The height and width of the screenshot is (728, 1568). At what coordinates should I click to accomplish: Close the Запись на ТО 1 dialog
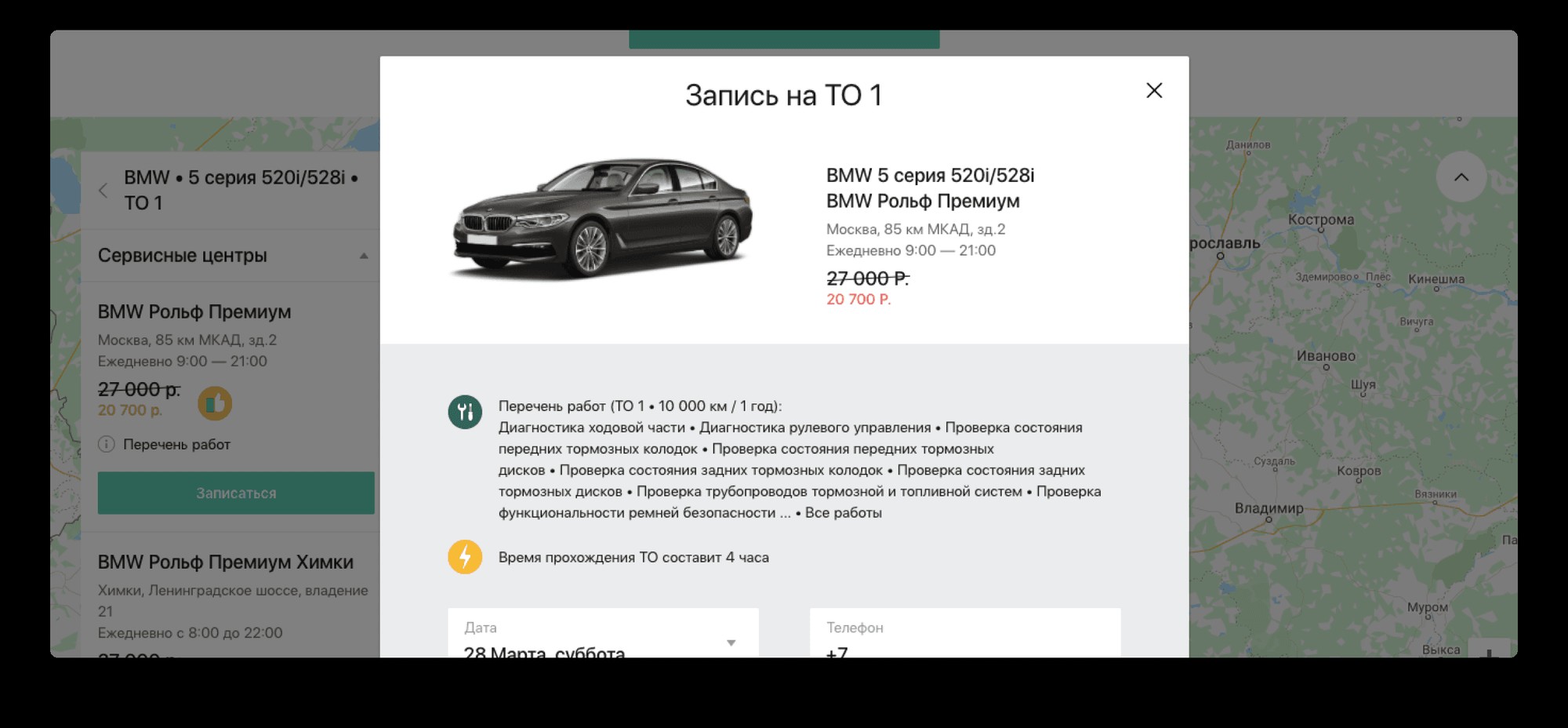(x=1154, y=90)
